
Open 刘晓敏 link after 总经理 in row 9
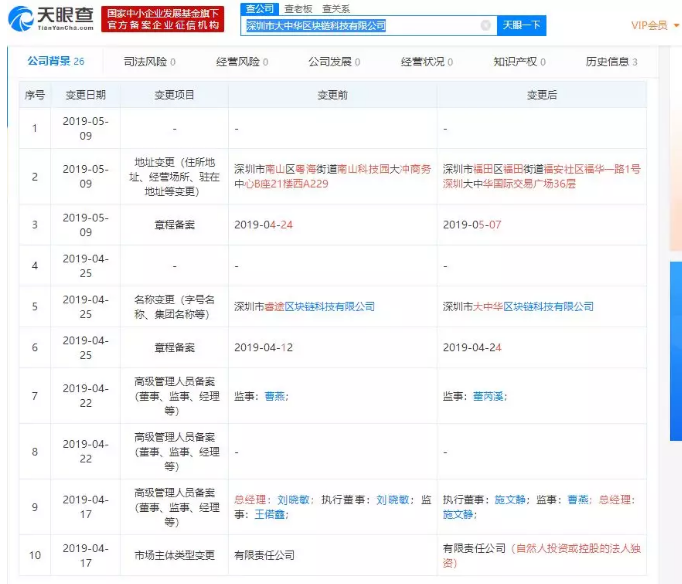pyautogui.click(x=293, y=500)
